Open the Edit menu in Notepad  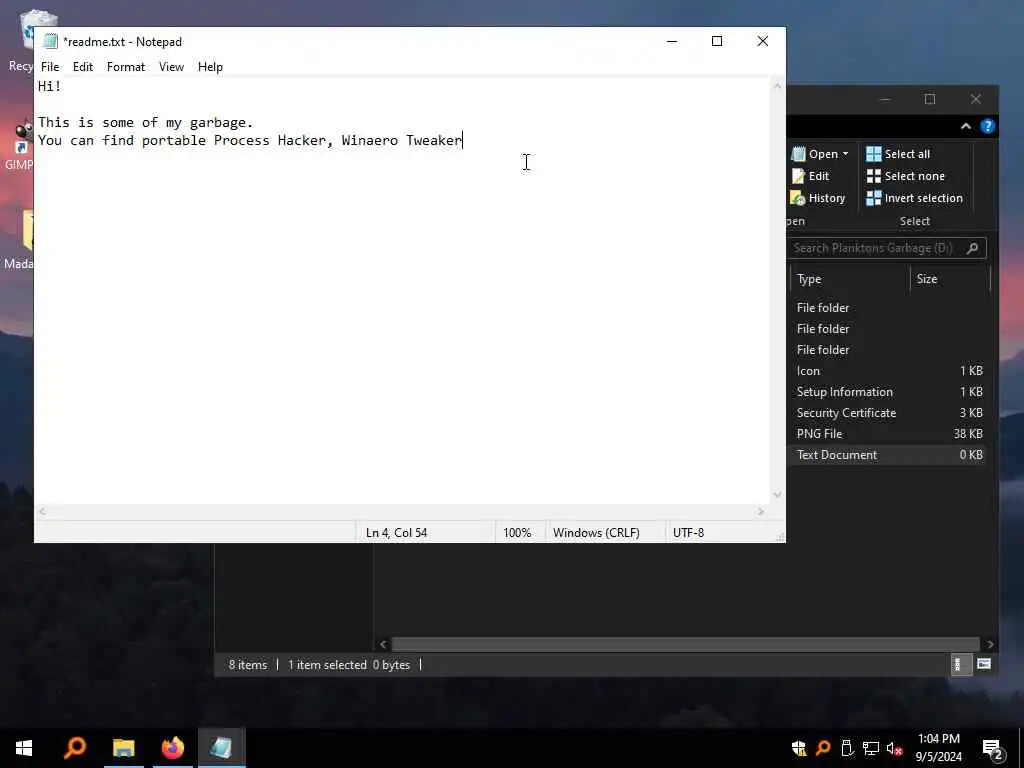point(83,67)
